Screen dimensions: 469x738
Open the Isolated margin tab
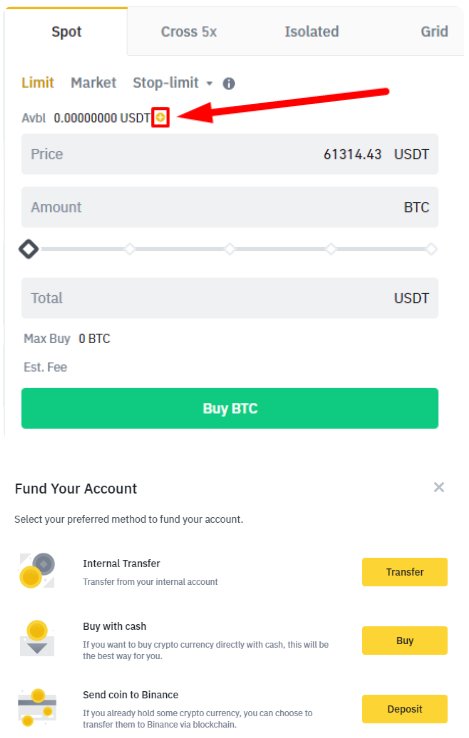[312, 32]
